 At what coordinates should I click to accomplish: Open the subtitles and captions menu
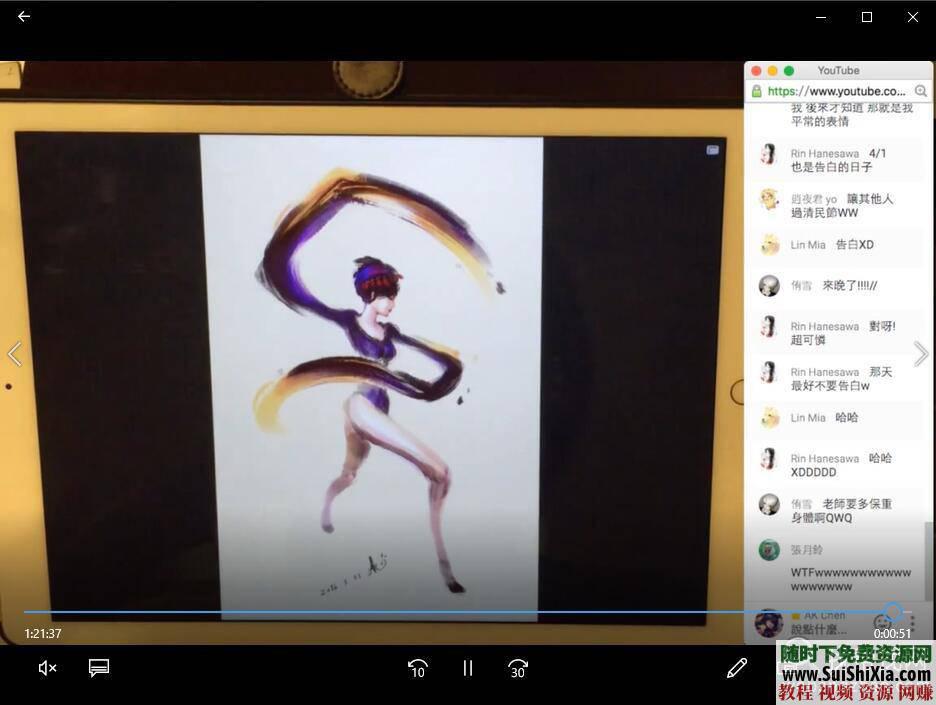pos(98,668)
